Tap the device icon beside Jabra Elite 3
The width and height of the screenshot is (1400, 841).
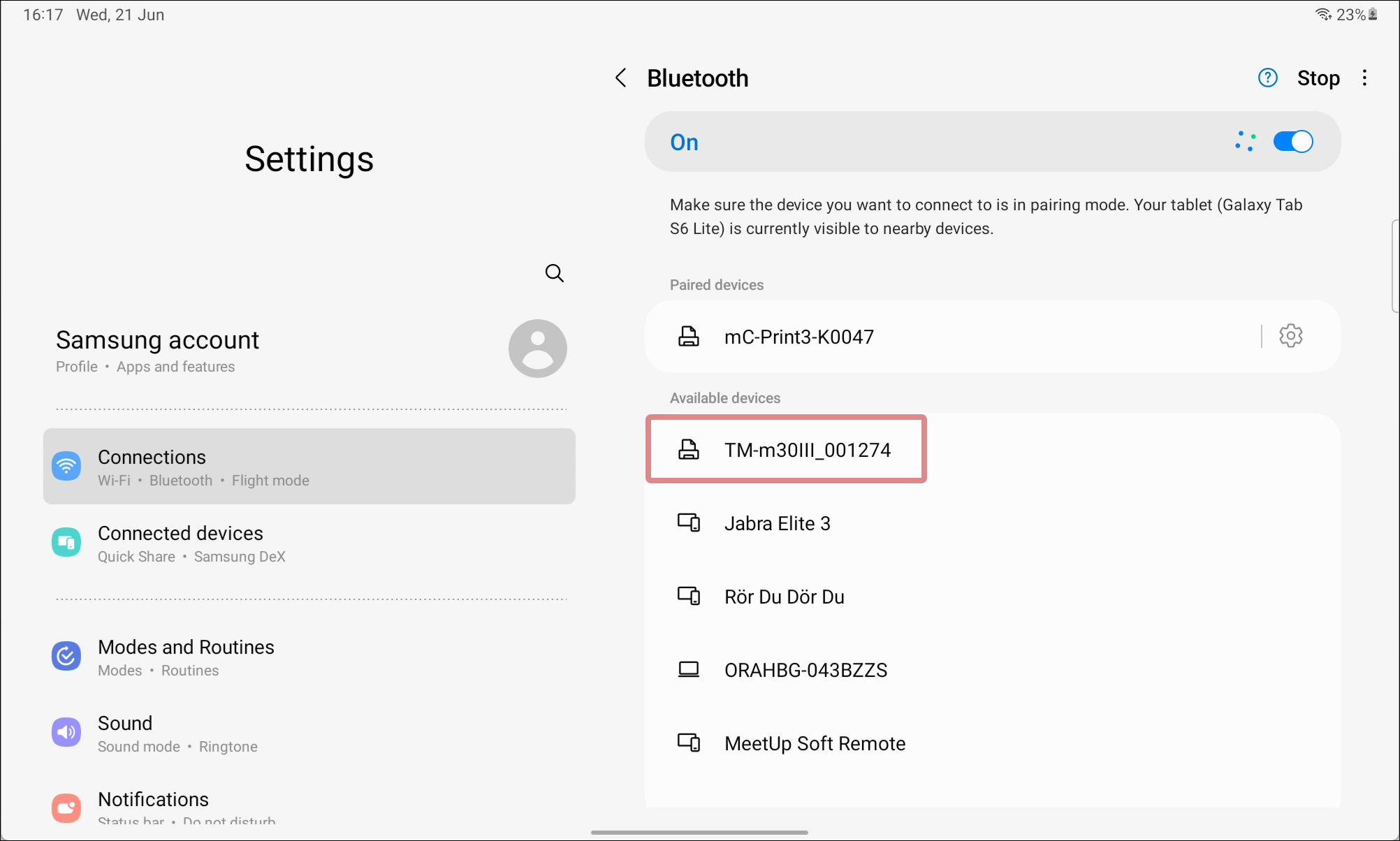689,523
